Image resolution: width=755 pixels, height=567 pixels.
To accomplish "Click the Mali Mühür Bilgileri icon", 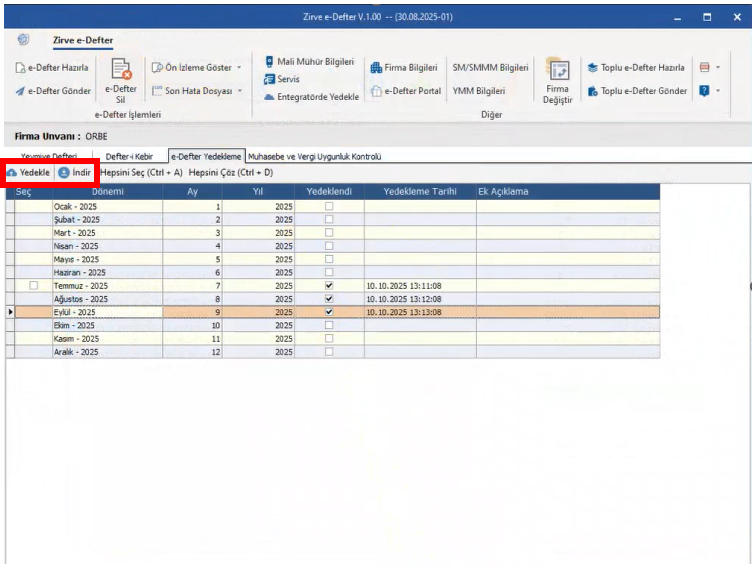I will point(270,62).
